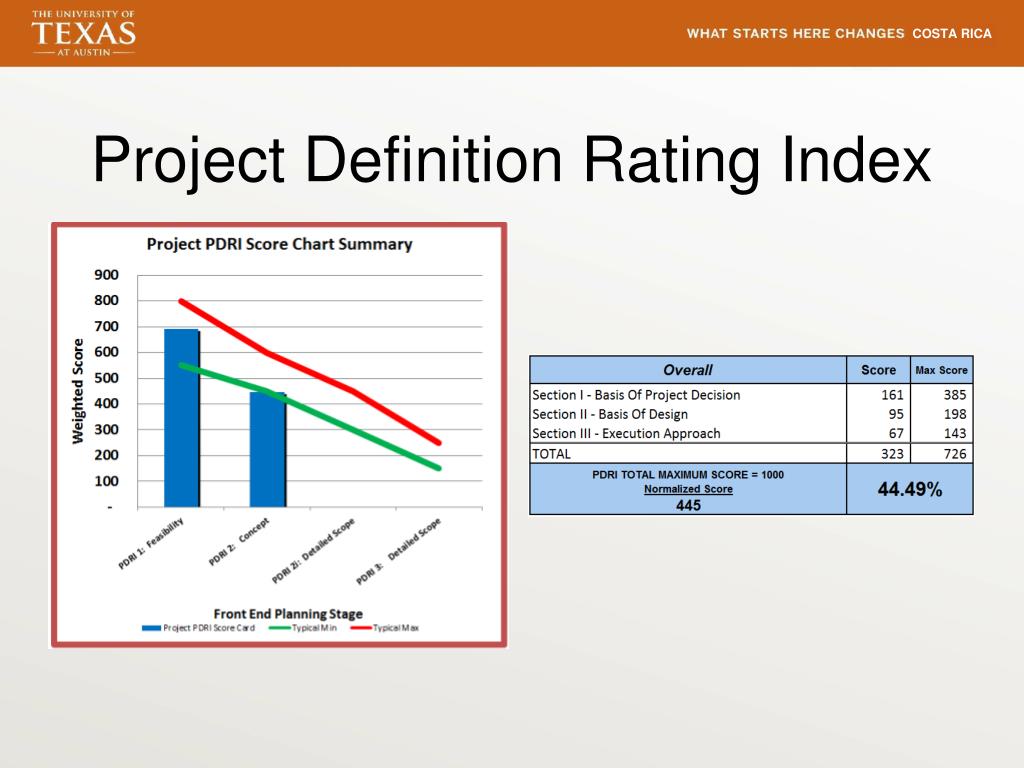
Task: Click the 'Max Score' column header
Action: pos(942,370)
